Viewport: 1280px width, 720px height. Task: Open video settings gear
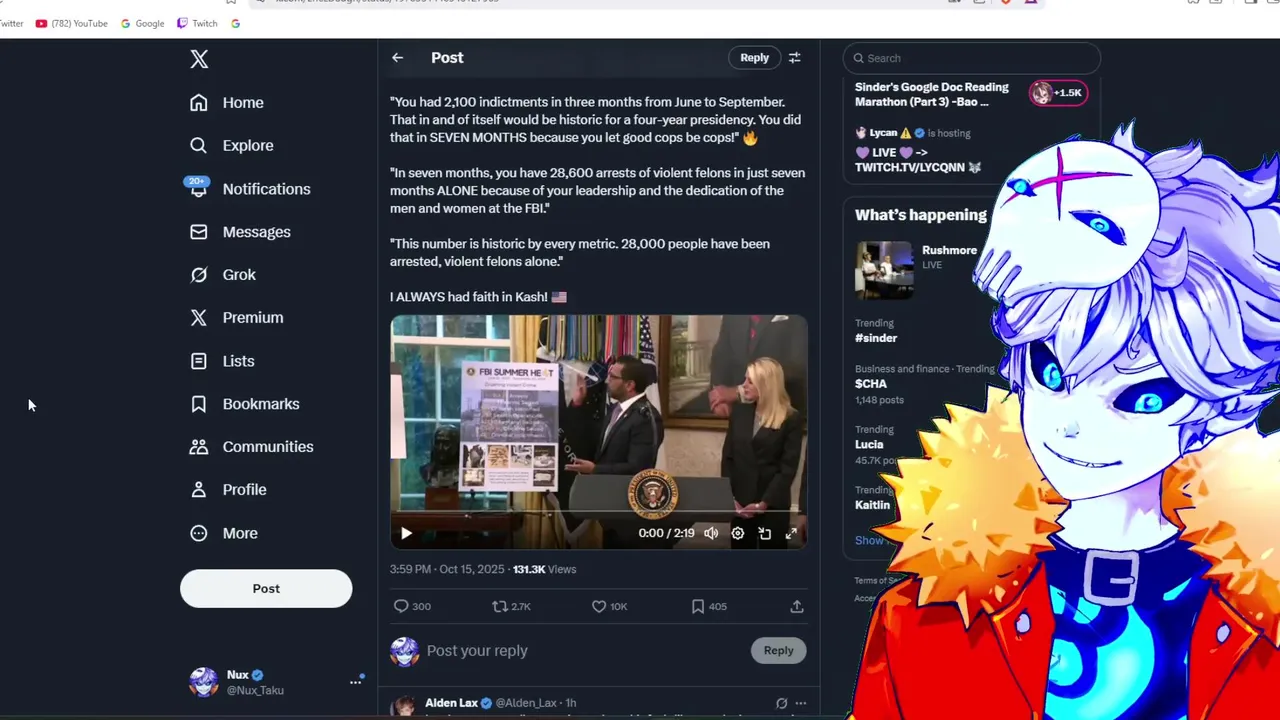pos(738,534)
